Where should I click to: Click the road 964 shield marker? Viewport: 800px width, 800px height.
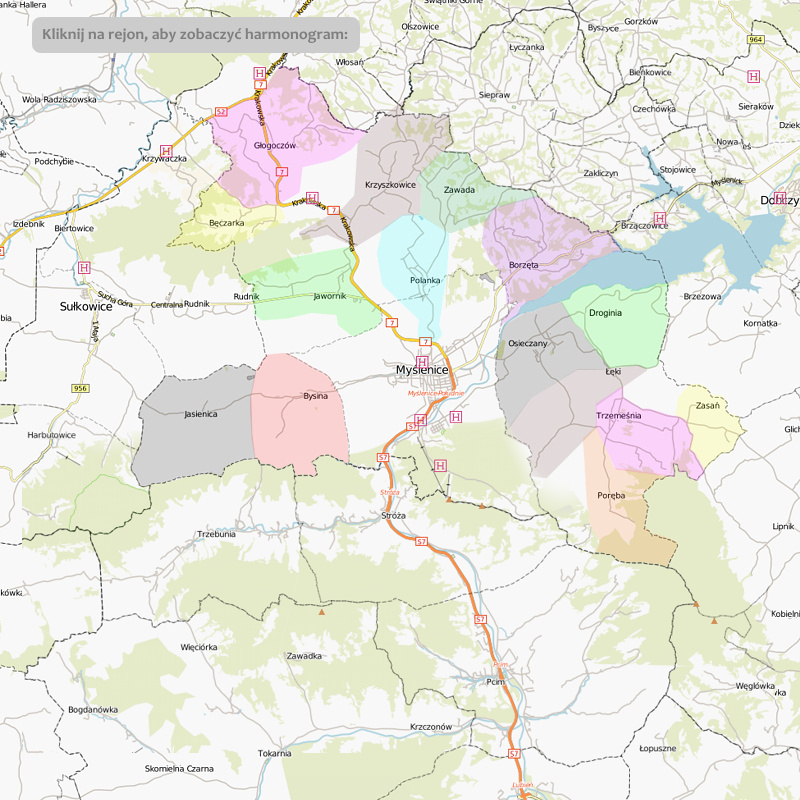(x=756, y=39)
